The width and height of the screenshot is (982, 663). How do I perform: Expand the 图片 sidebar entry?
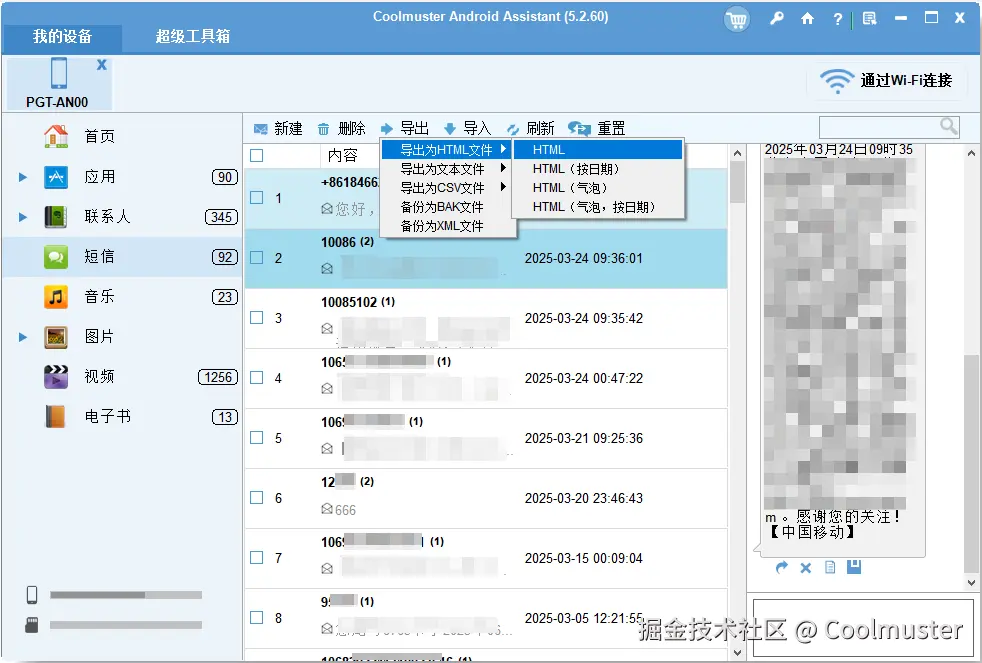[22, 337]
